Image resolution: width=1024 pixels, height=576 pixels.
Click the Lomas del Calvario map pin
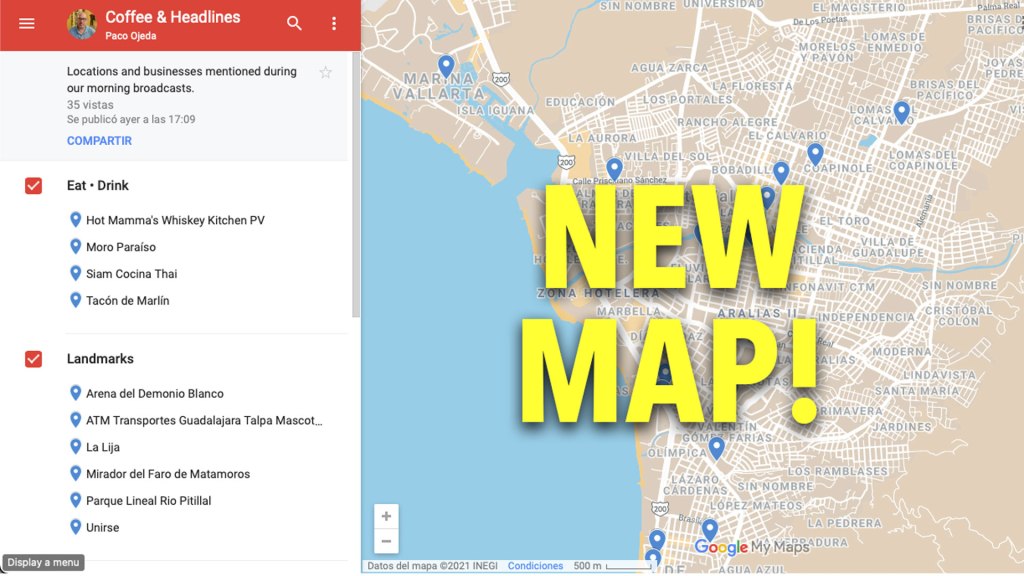[901, 112]
